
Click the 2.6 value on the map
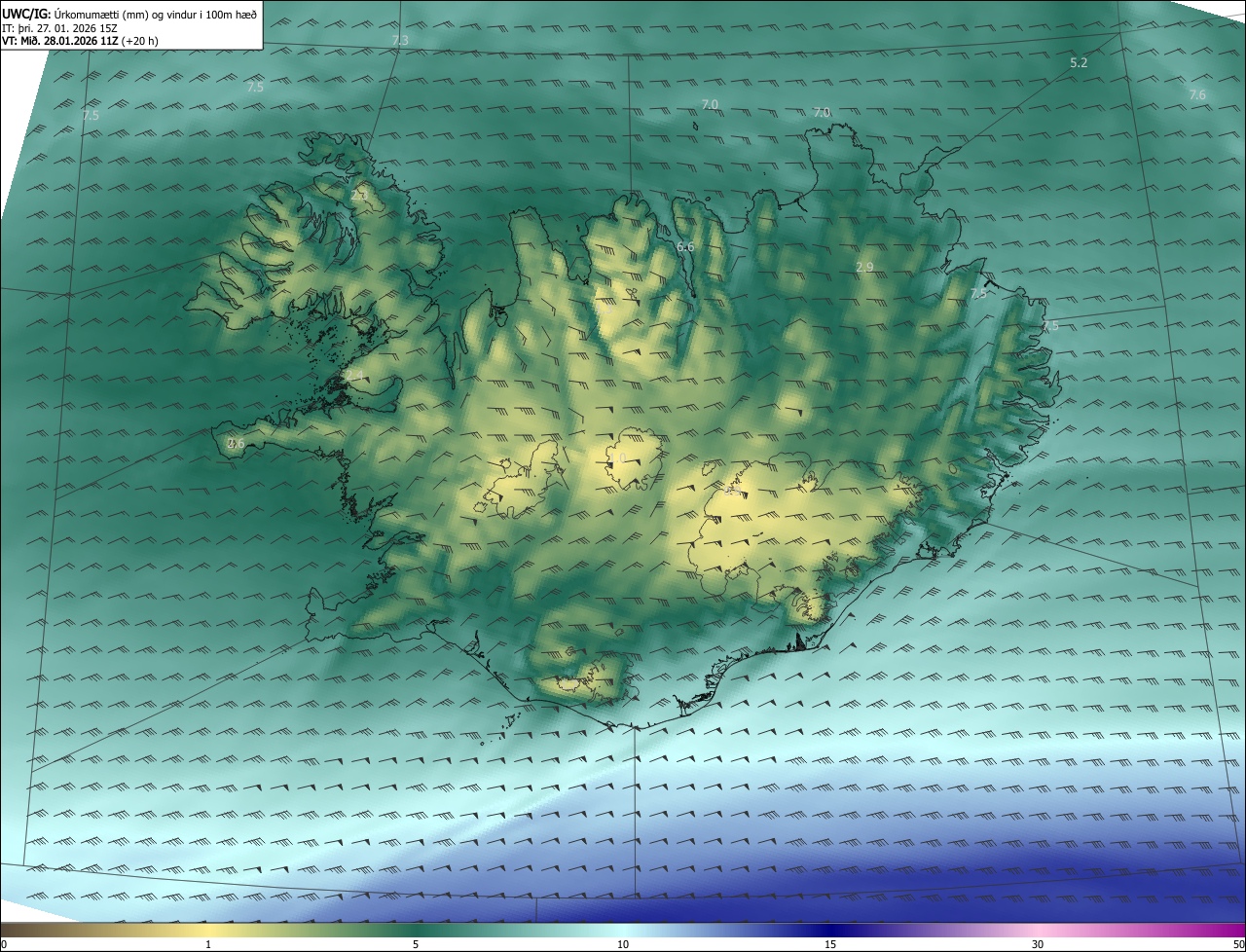click(236, 443)
